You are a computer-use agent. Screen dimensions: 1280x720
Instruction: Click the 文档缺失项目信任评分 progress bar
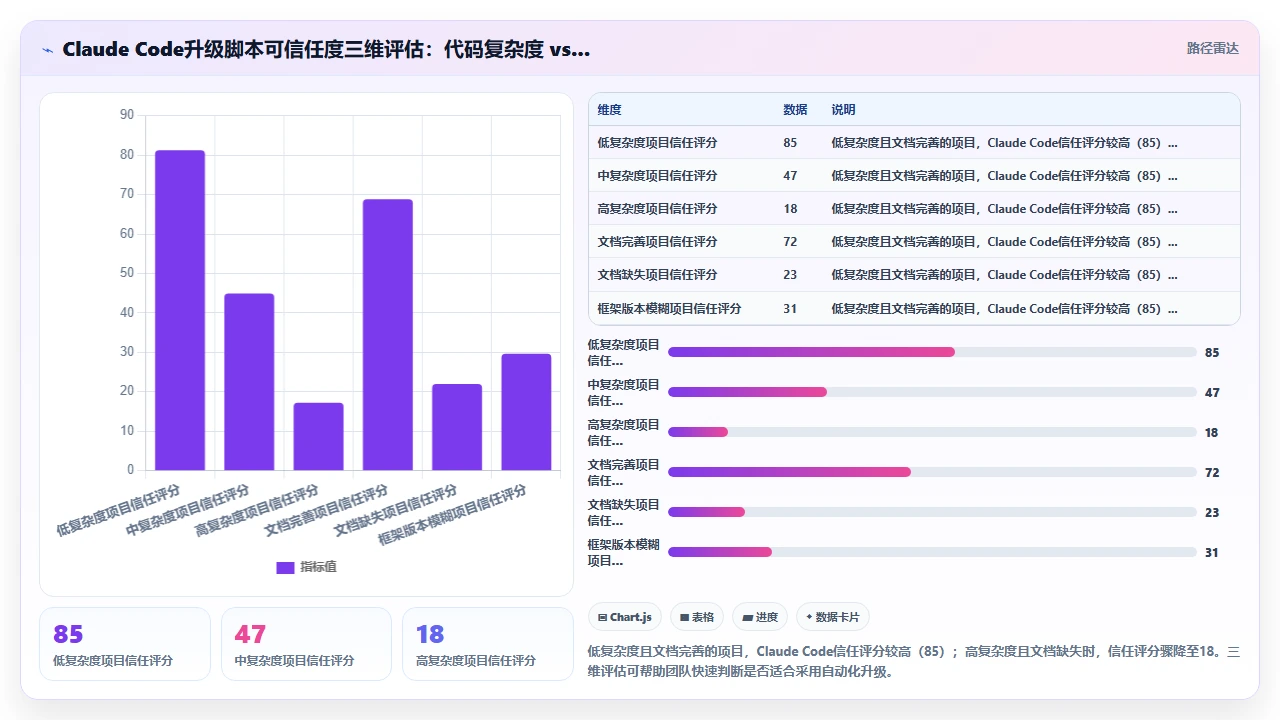932,512
